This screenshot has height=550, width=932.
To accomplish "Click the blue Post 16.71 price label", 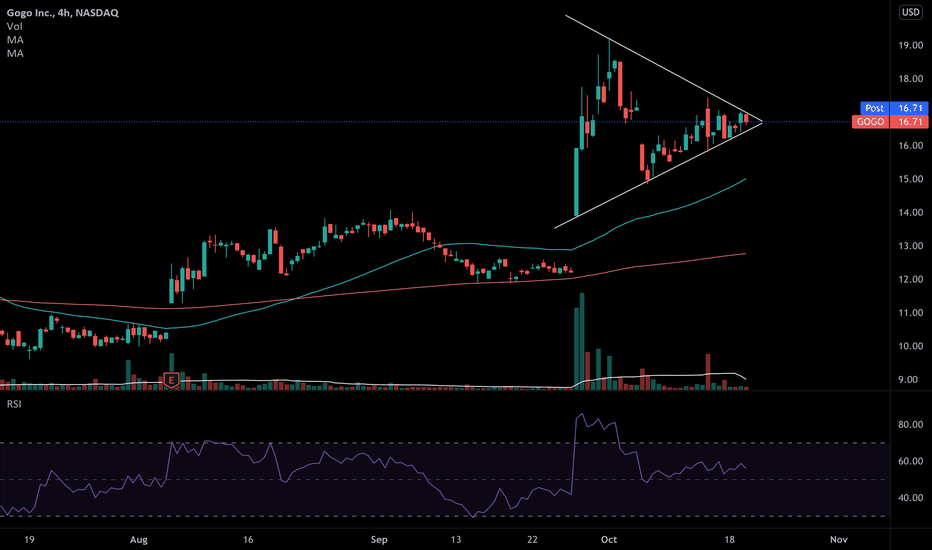I will 894,108.
